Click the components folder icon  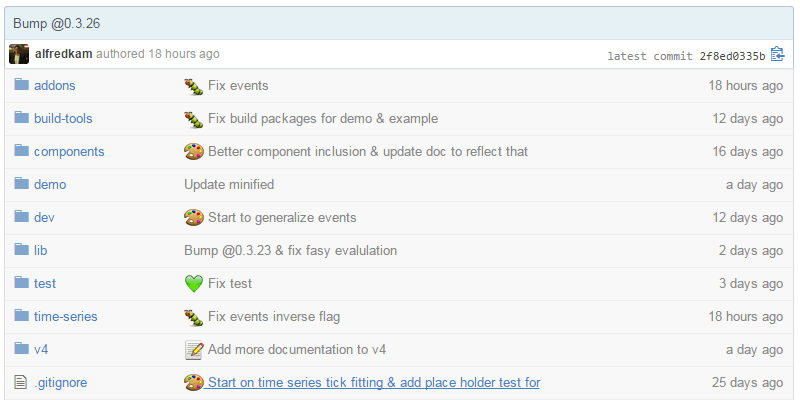tap(21, 151)
